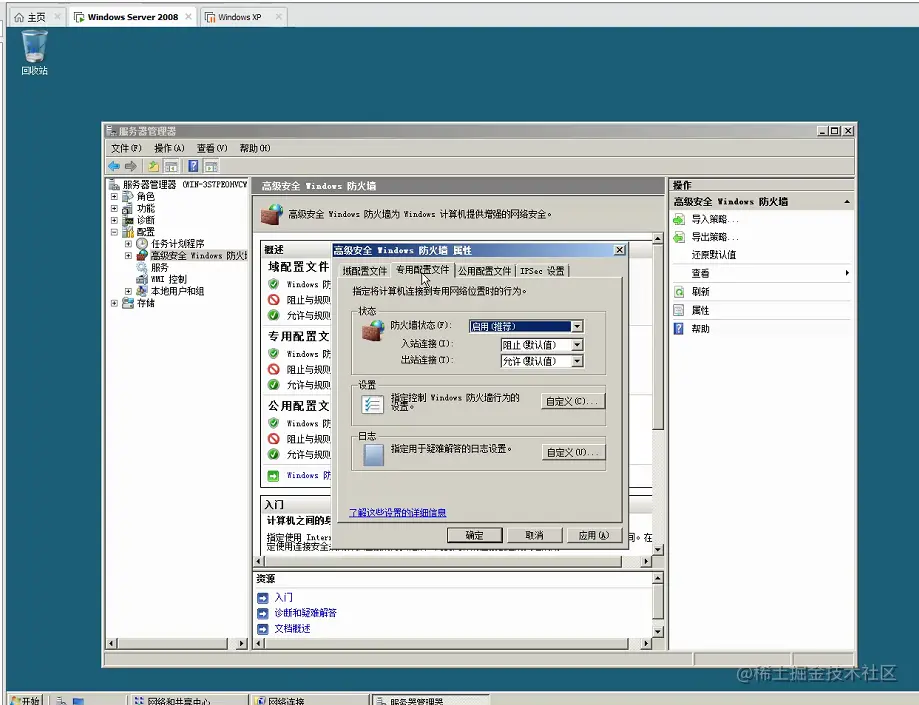
Task: Switch to the 域配置文件 tab
Action: click(x=365, y=271)
